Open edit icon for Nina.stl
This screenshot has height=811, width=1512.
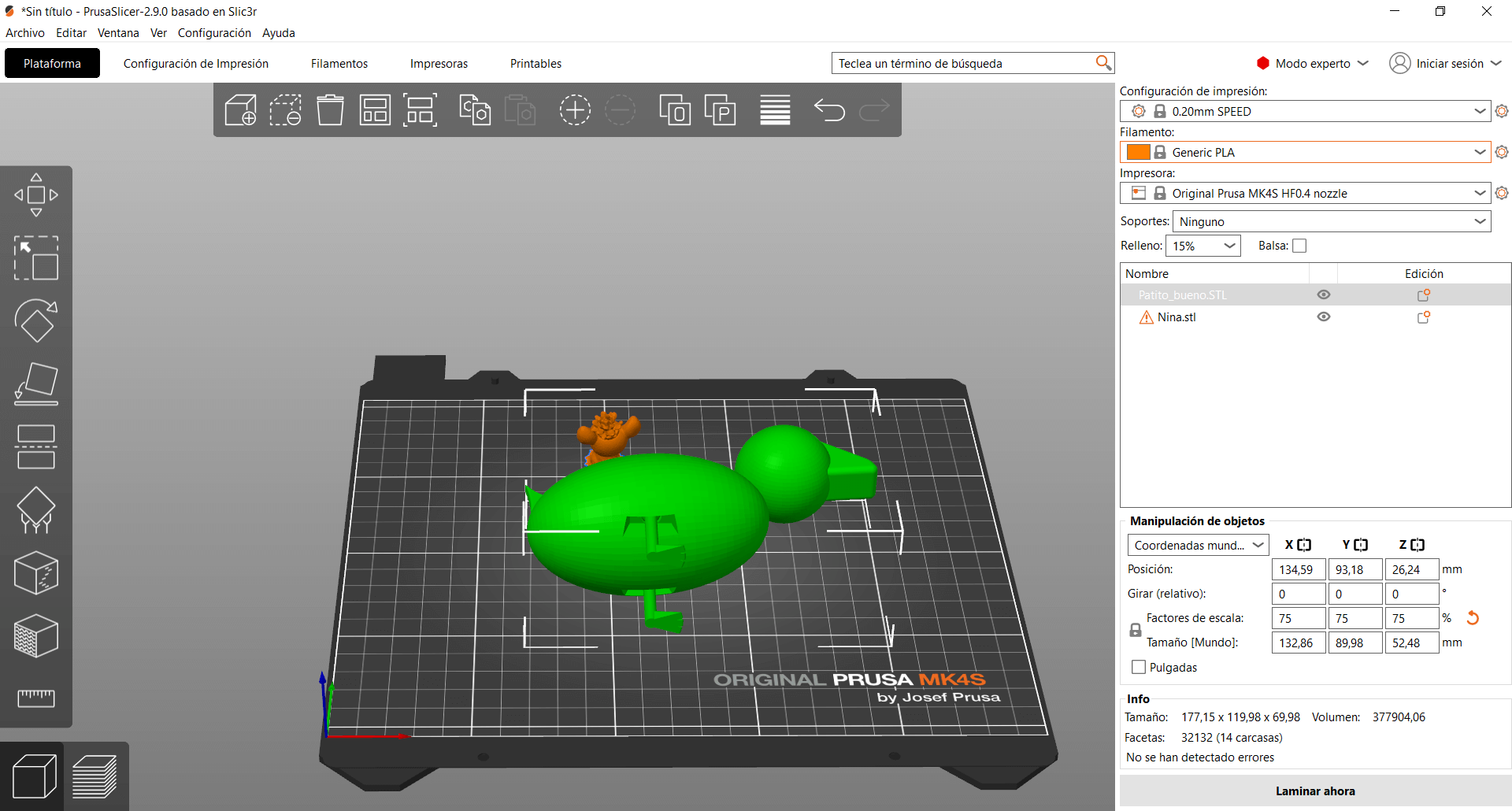[x=1424, y=317]
